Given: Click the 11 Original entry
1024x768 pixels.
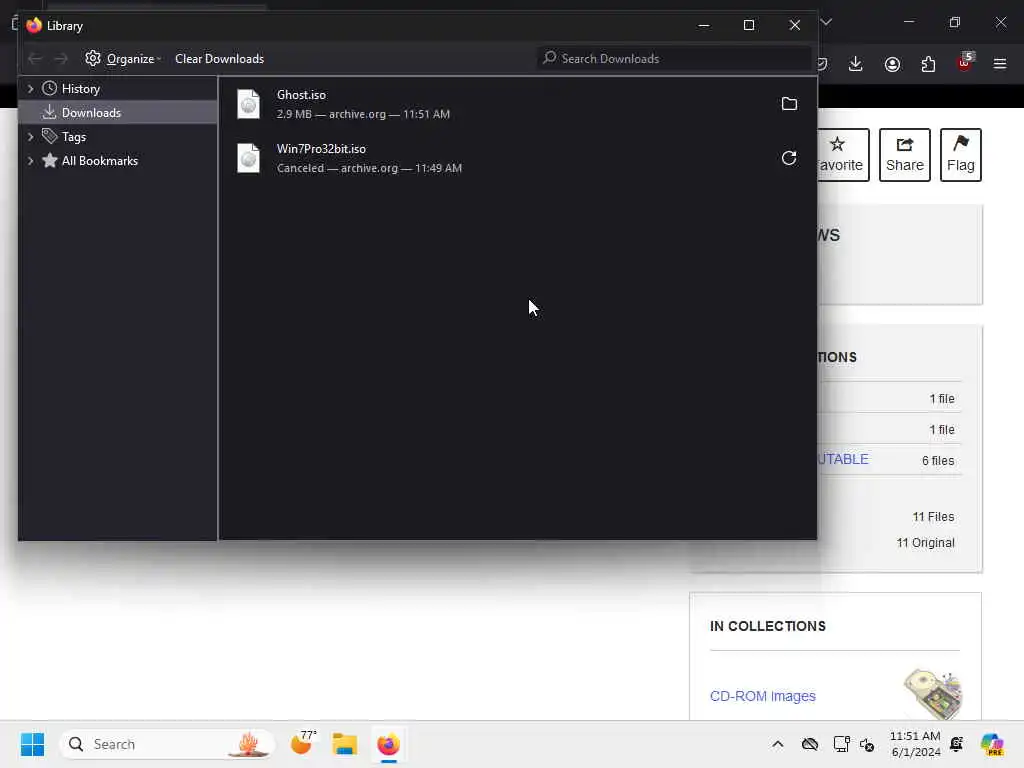Looking at the screenshot, I should (x=925, y=543).
